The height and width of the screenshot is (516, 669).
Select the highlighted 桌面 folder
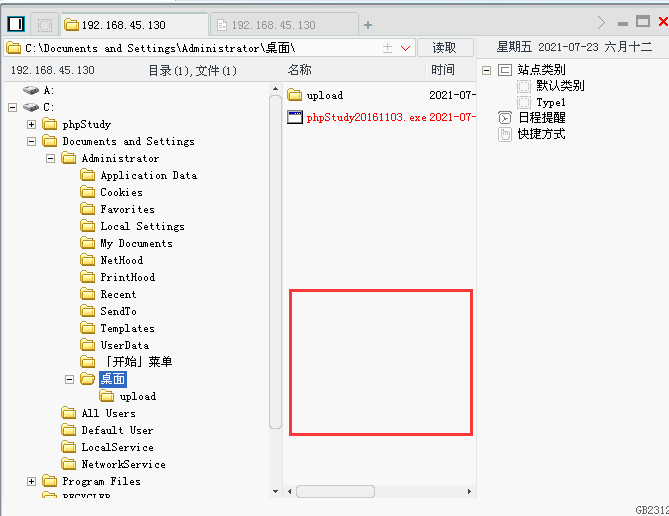[x=113, y=379]
